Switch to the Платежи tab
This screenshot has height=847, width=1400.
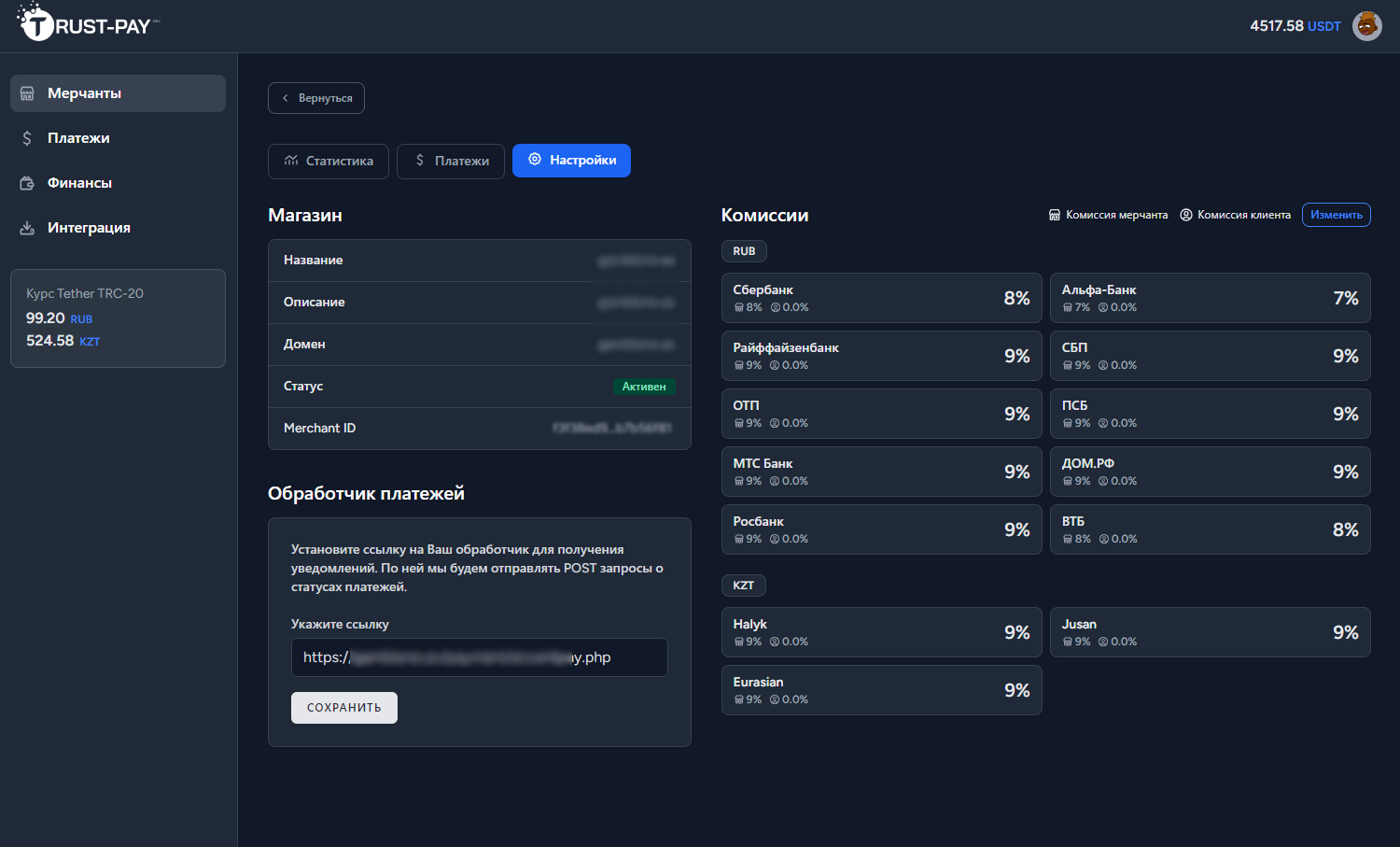[x=451, y=161]
